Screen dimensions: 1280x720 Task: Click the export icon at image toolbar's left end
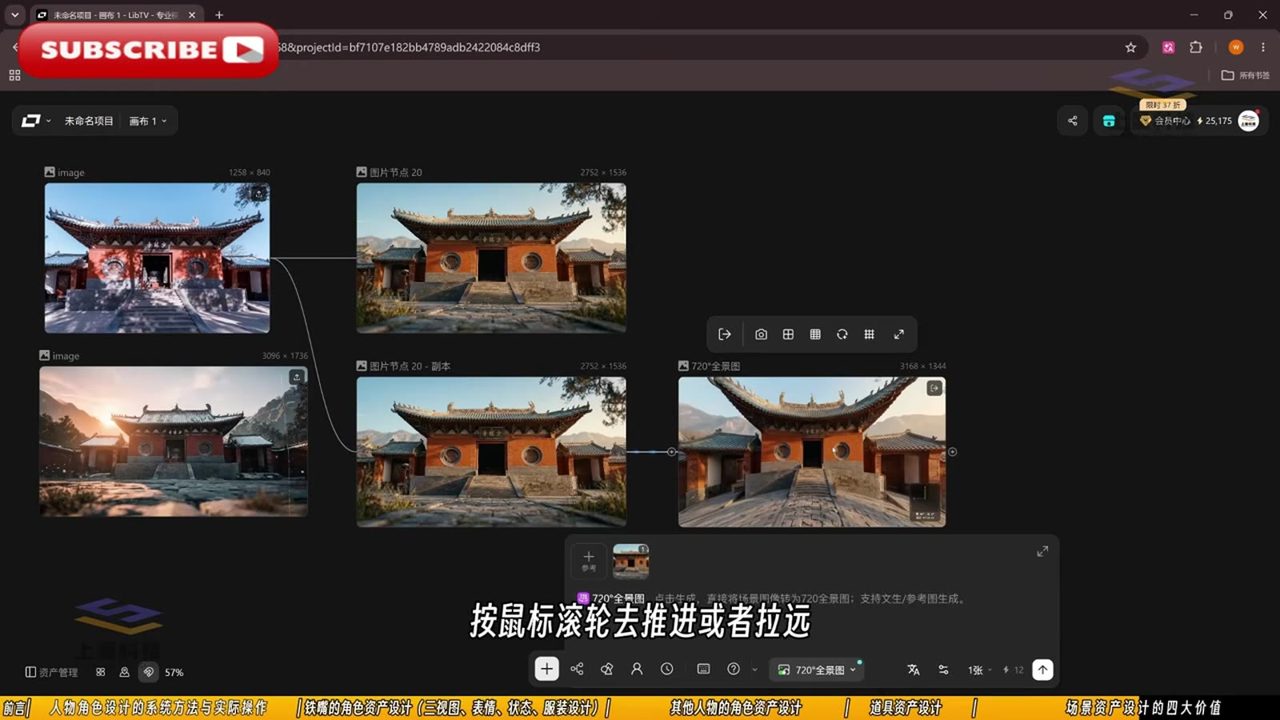725,334
